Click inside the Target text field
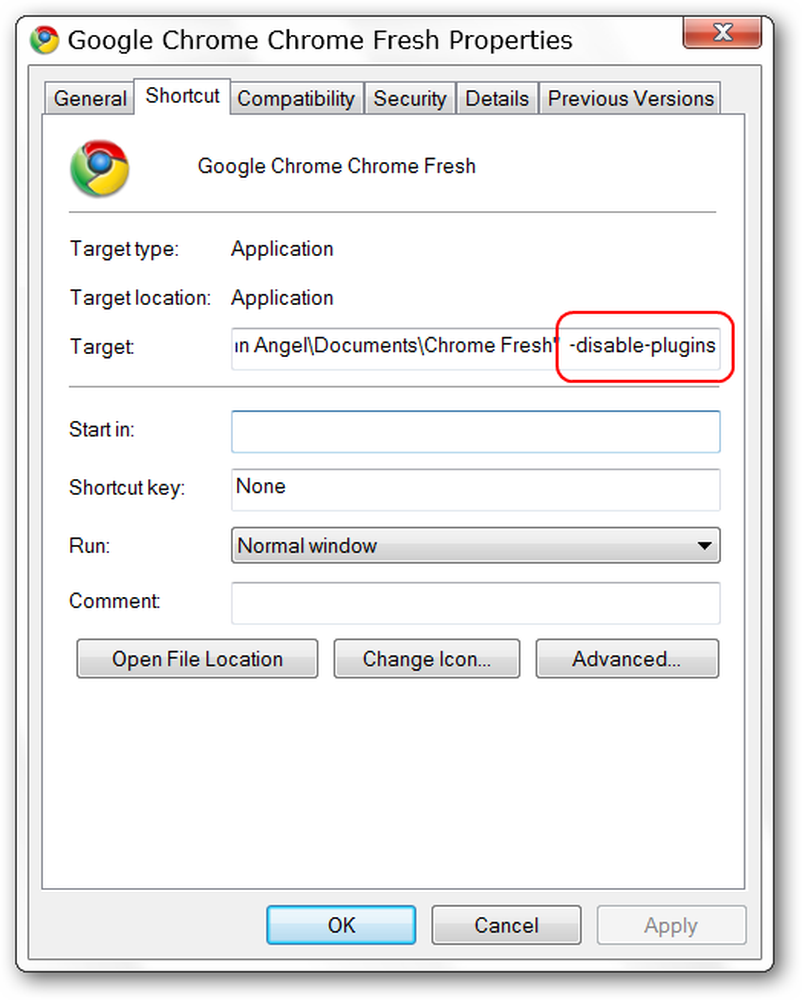 [476, 348]
